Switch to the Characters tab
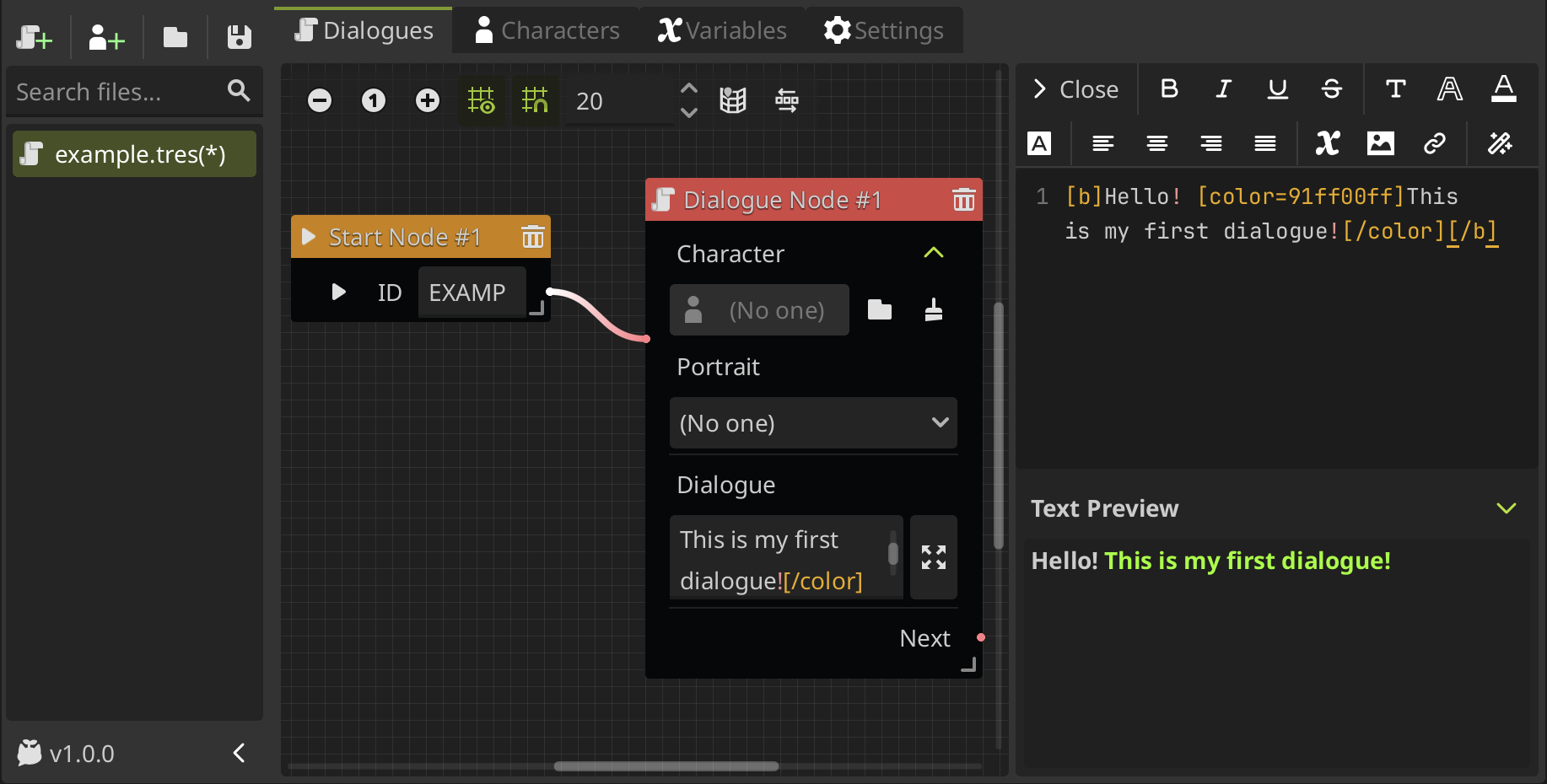The image size is (1547, 784). click(547, 30)
